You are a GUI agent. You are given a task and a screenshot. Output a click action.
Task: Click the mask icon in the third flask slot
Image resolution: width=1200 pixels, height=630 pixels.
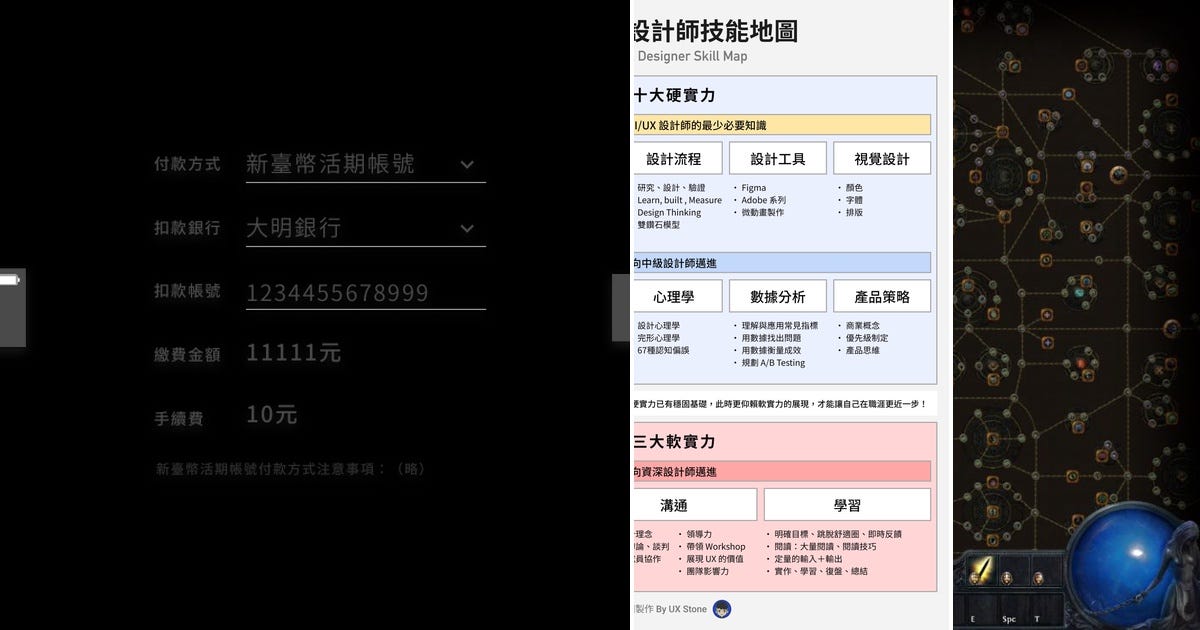click(1038, 579)
